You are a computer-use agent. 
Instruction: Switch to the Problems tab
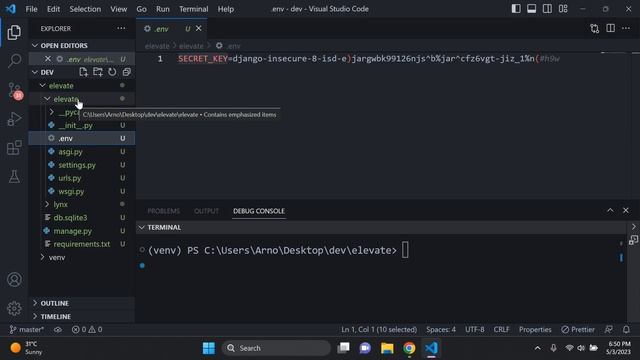163,211
